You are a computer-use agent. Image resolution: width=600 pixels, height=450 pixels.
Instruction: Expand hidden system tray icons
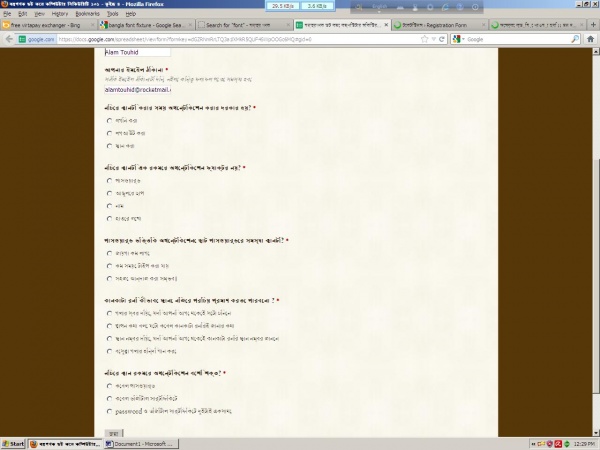[x=533, y=444]
